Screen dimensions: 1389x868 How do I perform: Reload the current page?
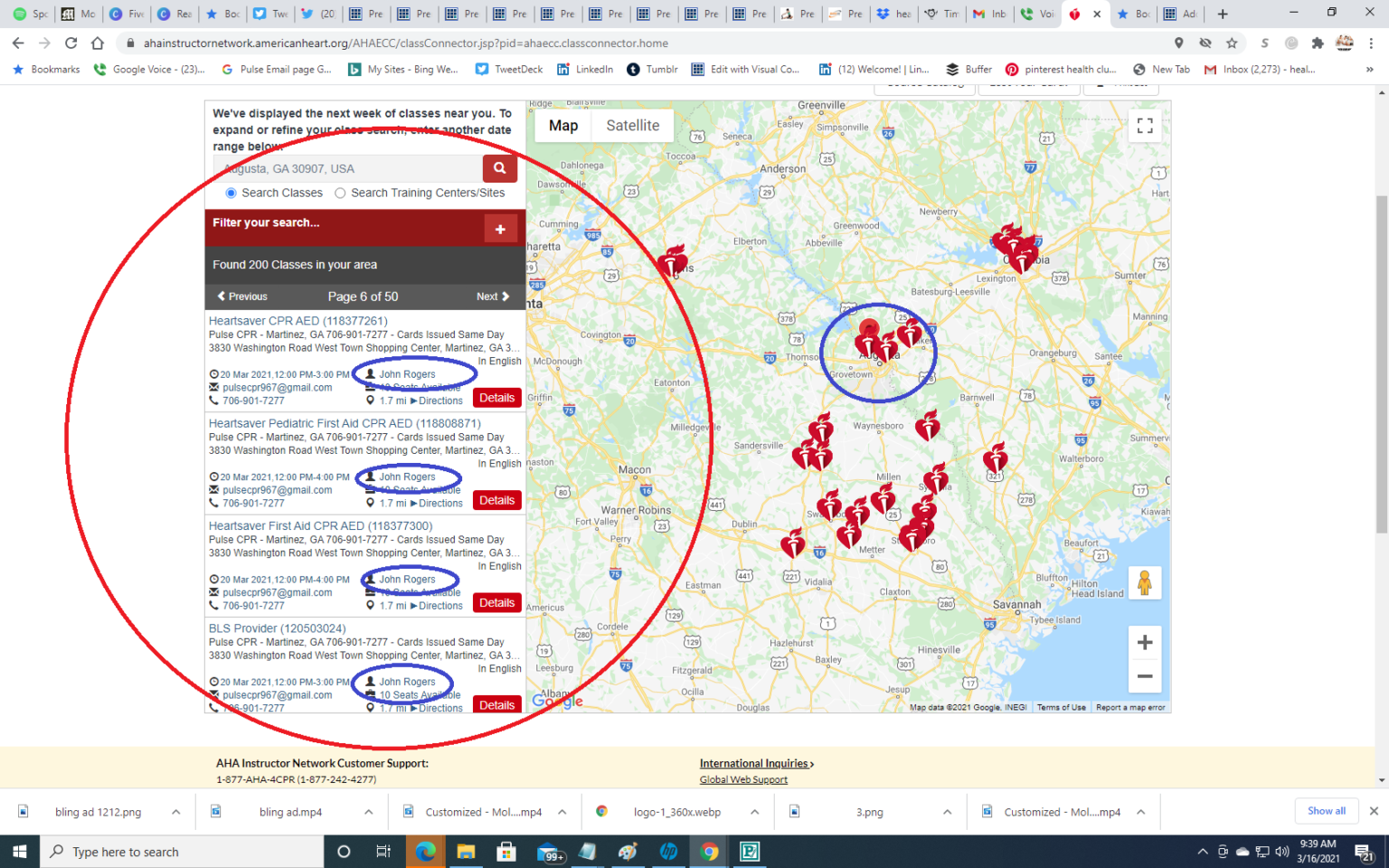[71, 42]
